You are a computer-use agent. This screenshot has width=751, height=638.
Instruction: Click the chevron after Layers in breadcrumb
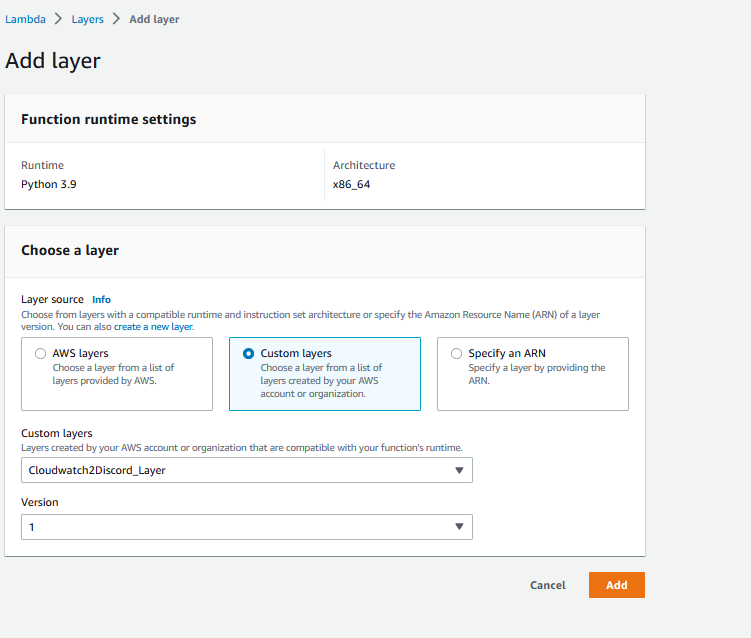115,19
